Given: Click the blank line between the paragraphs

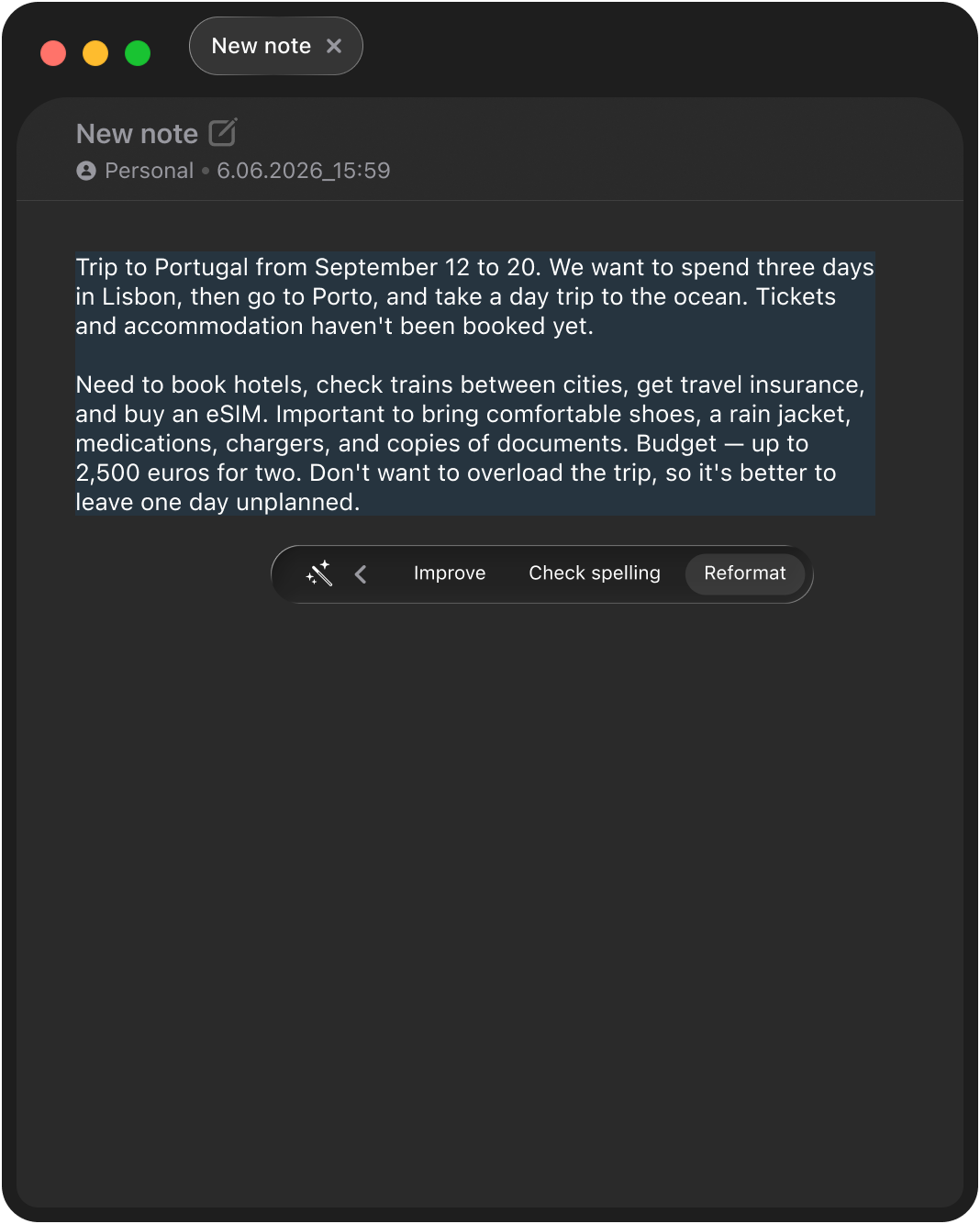Looking at the screenshot, I should pyautogui.click(x=474, y=355).
